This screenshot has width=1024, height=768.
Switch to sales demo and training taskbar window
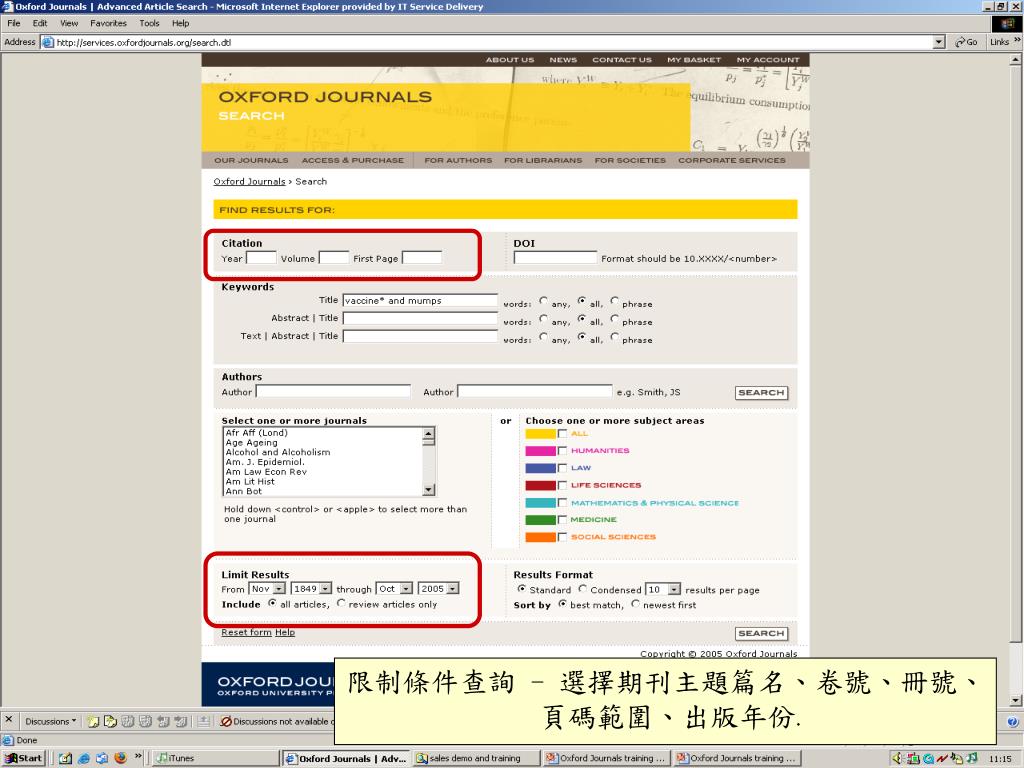point(476,758)
